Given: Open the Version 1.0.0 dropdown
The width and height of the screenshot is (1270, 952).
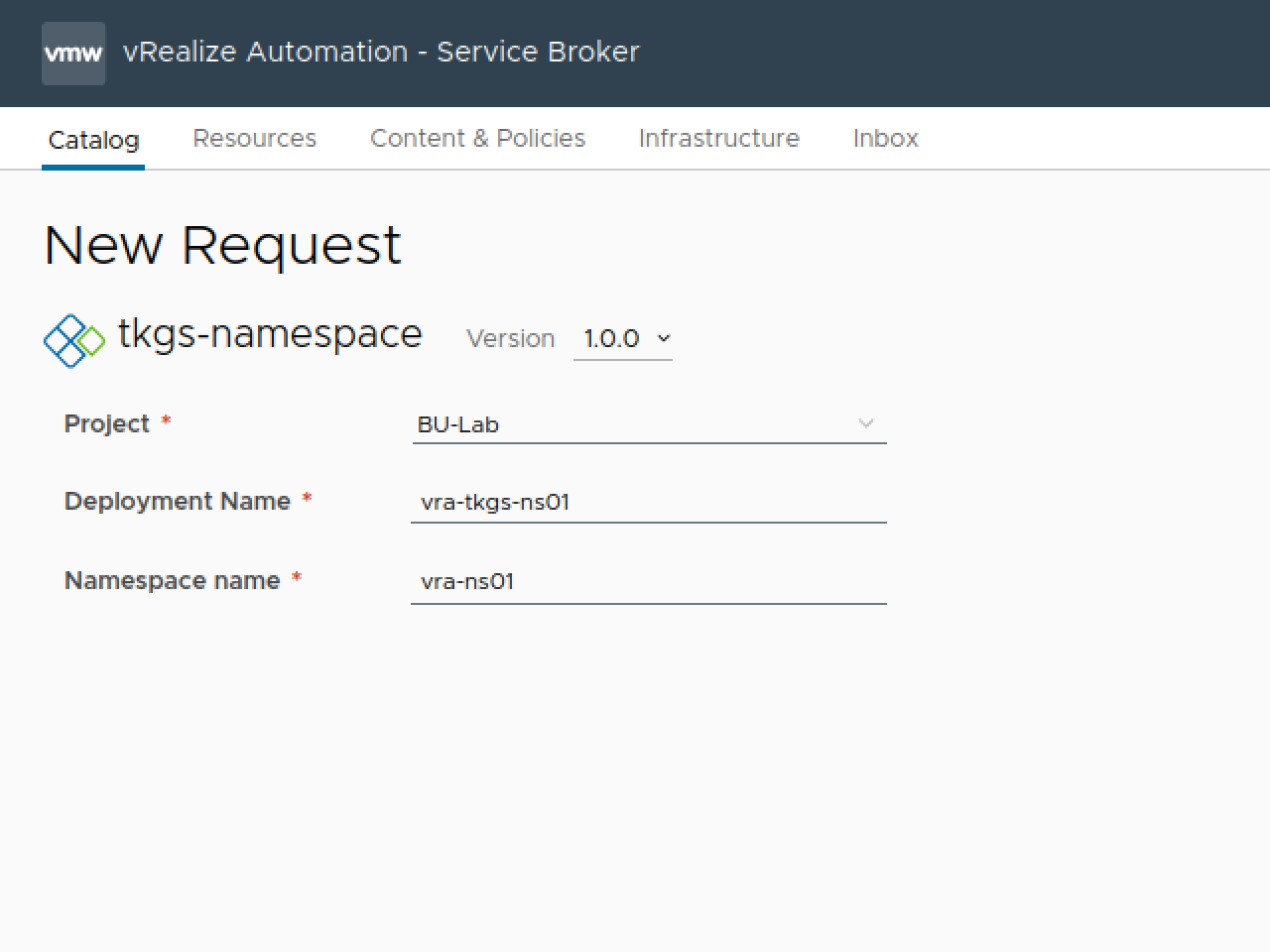Looking at the screenshot, I should click(x=623, y=339).
